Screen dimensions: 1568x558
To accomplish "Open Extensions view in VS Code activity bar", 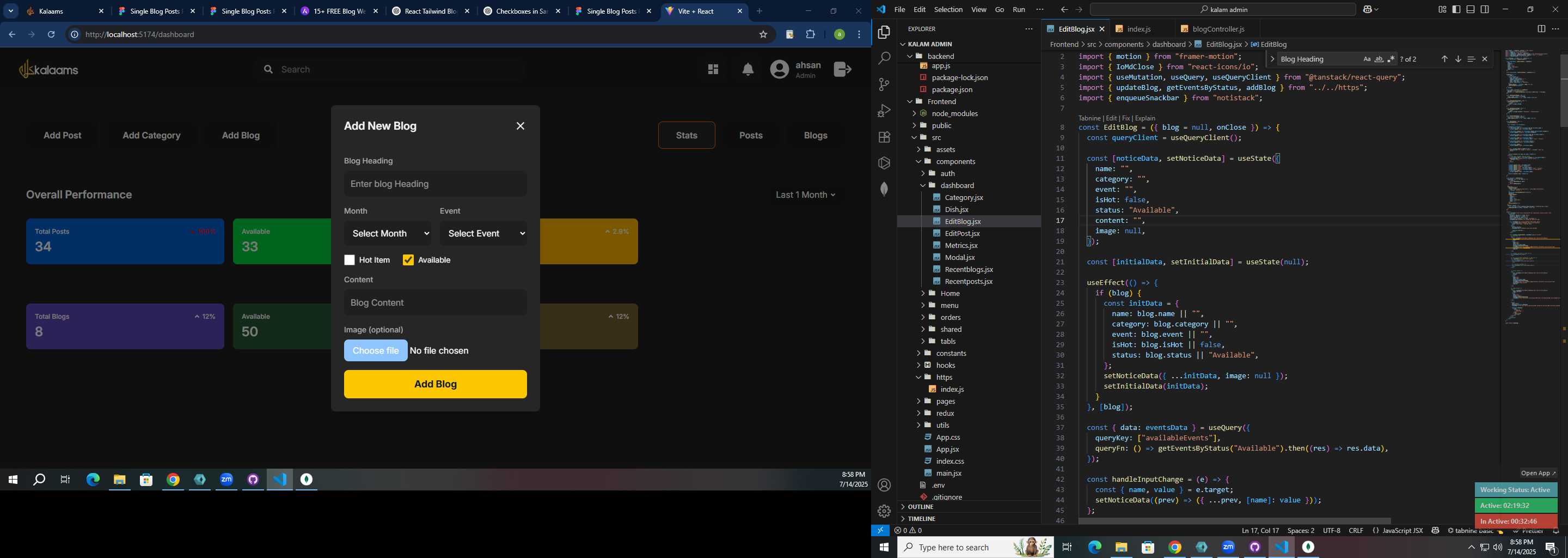I will [884, 137].
